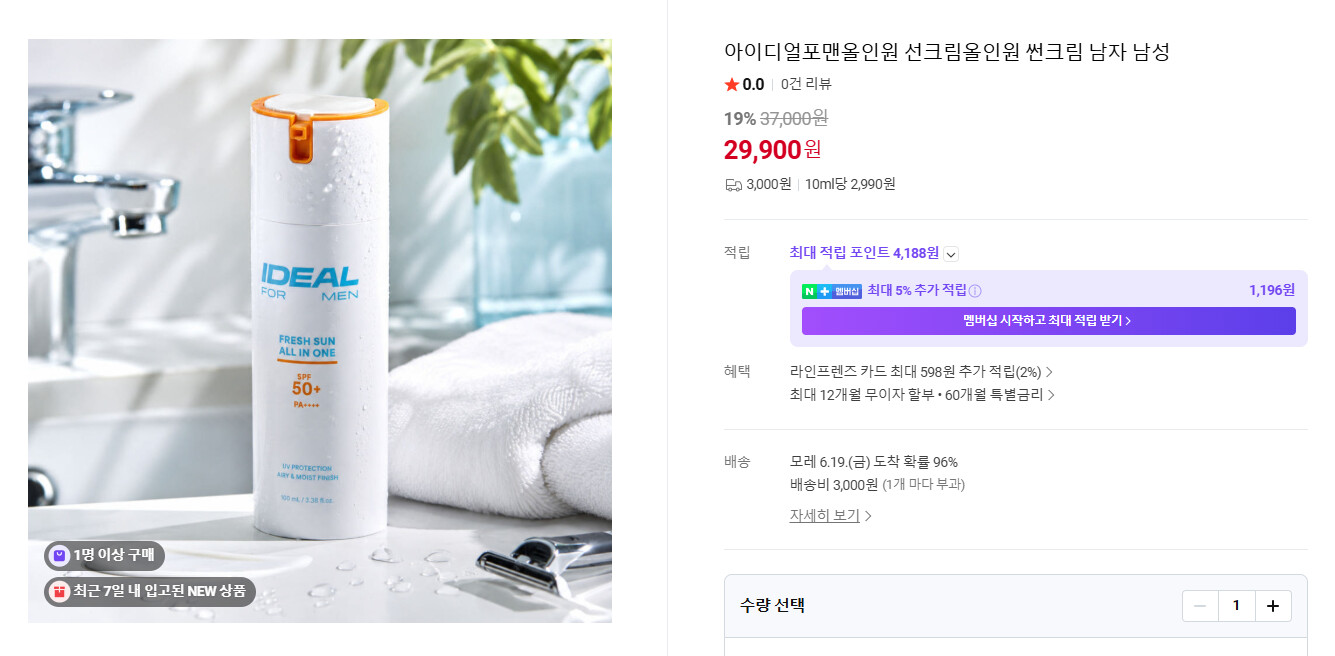Click the red star rating icon
Screen dimensions: 1335x656
732,84
